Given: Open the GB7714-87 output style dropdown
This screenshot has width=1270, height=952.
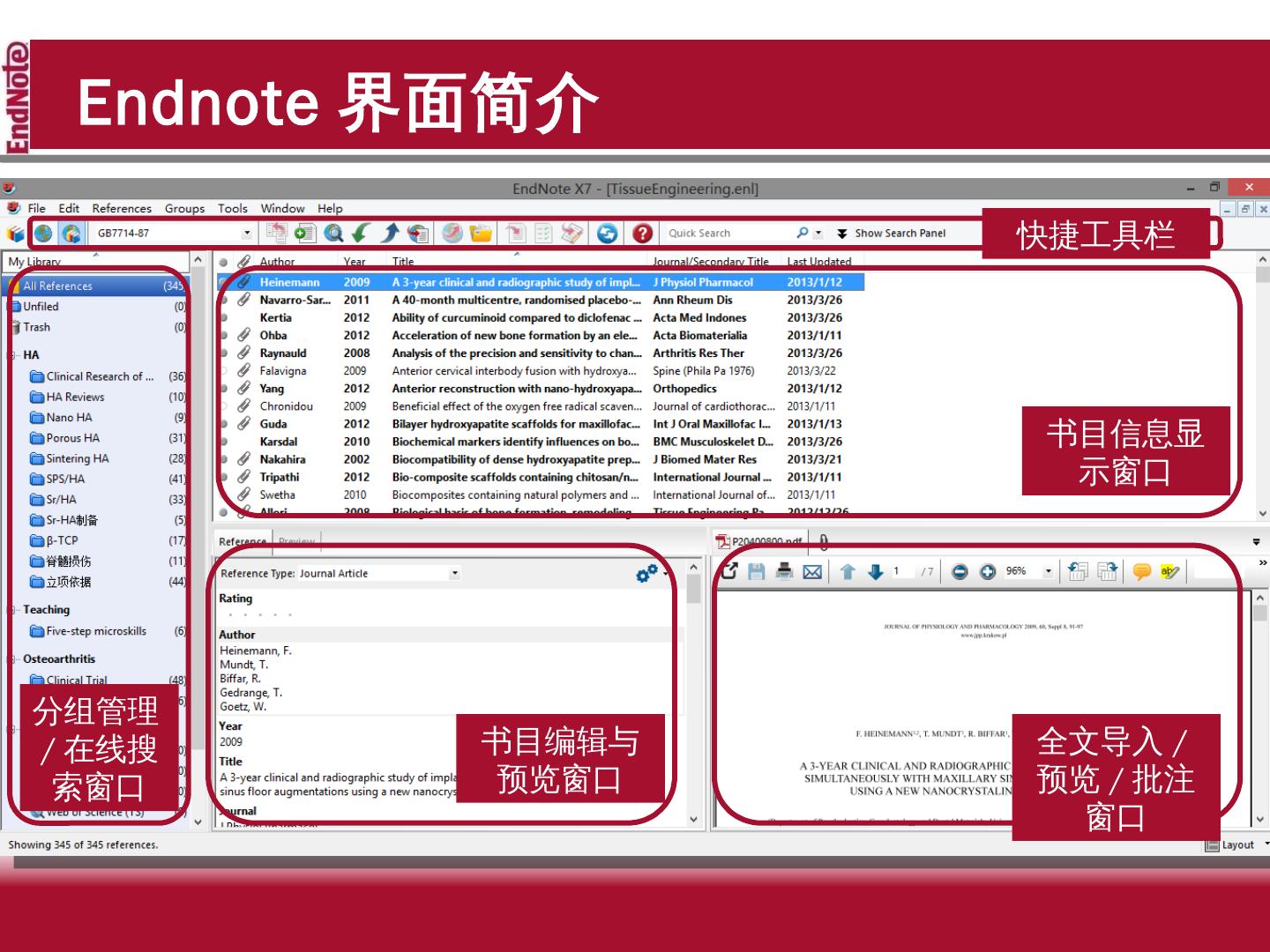Looking at the screenshot, I should coord(247,234).
